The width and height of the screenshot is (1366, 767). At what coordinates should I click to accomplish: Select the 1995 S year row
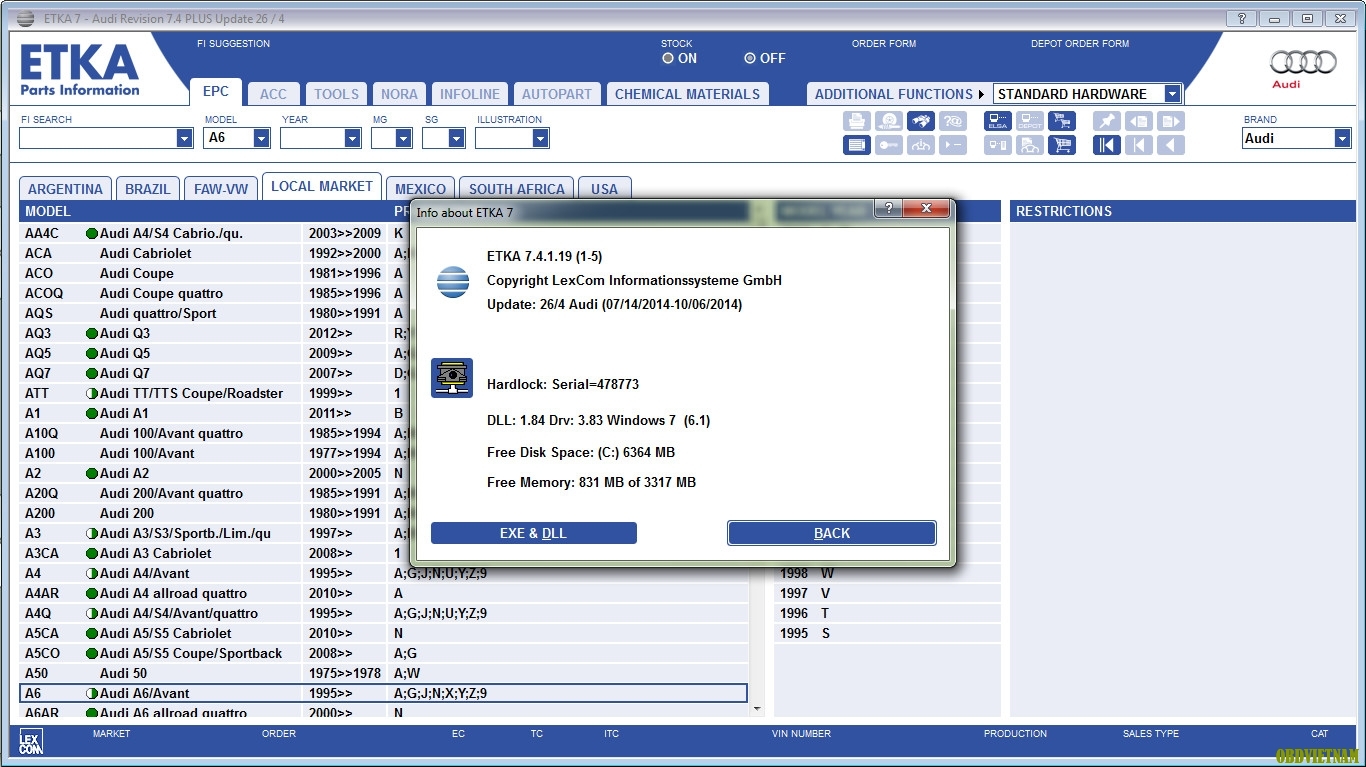(x=888, y=633)
